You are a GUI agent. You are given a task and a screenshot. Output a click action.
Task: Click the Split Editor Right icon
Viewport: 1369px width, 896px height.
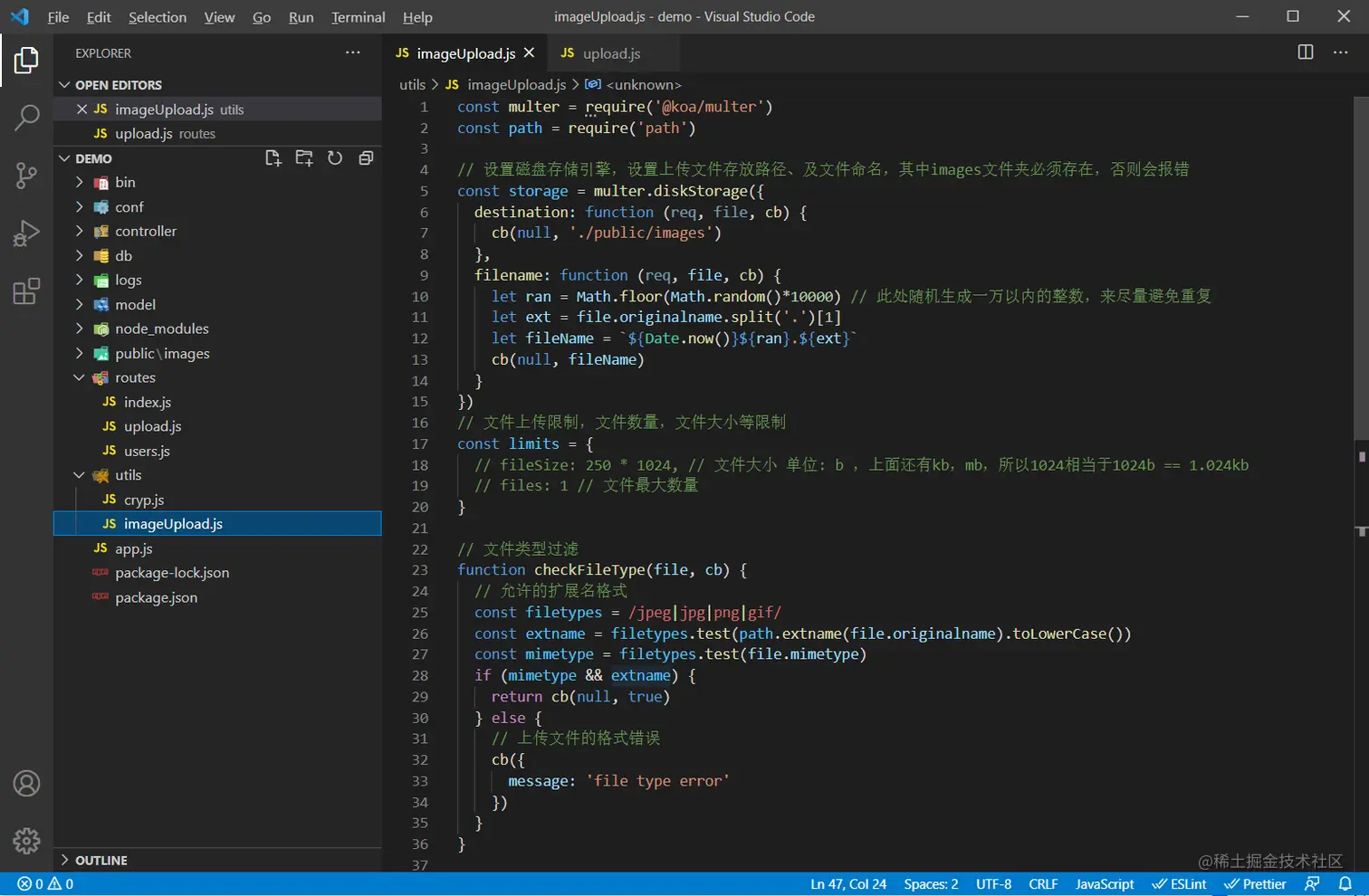pyautogui.click(x=1305, y=52)
